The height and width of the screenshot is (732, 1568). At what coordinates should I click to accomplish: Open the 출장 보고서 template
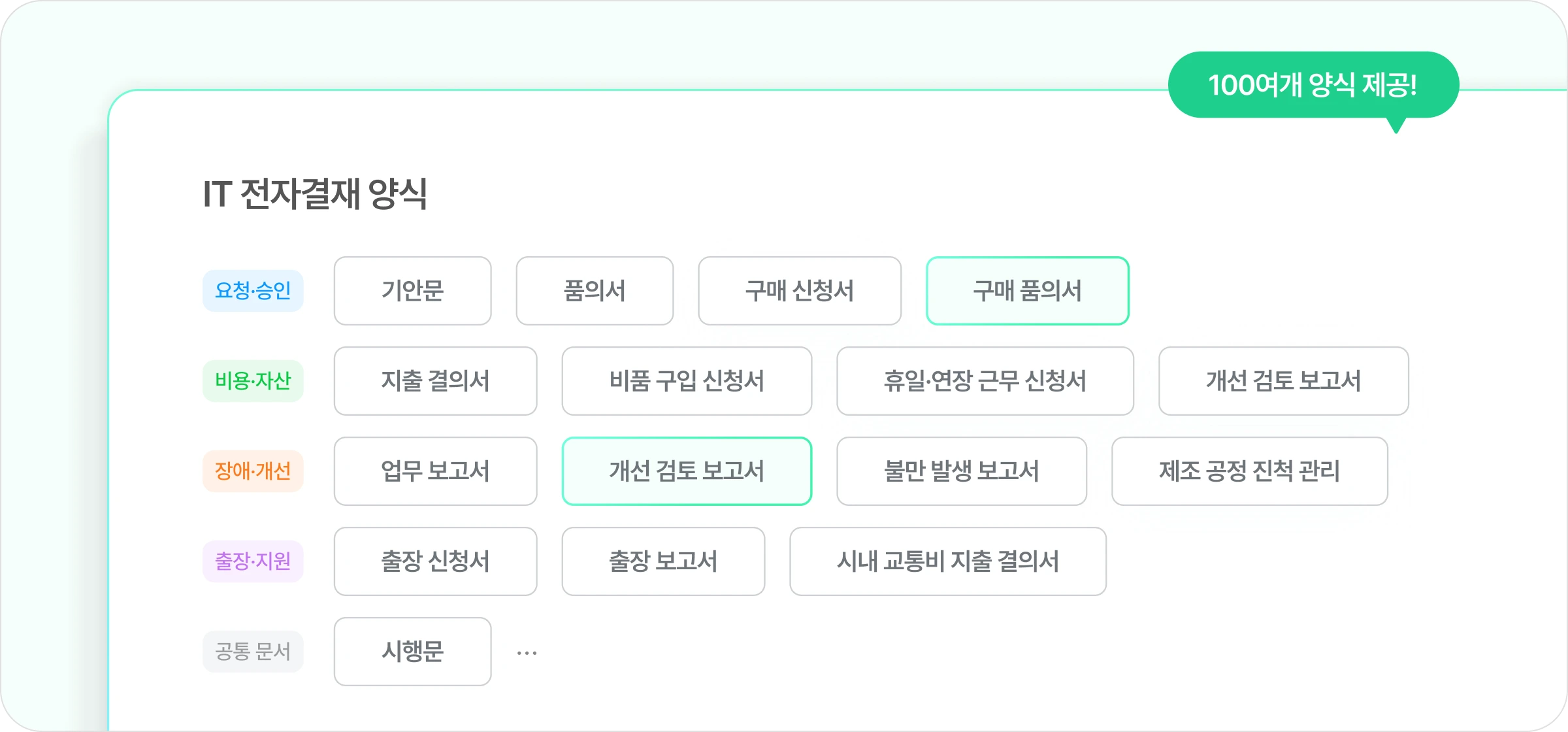point(662,561)
